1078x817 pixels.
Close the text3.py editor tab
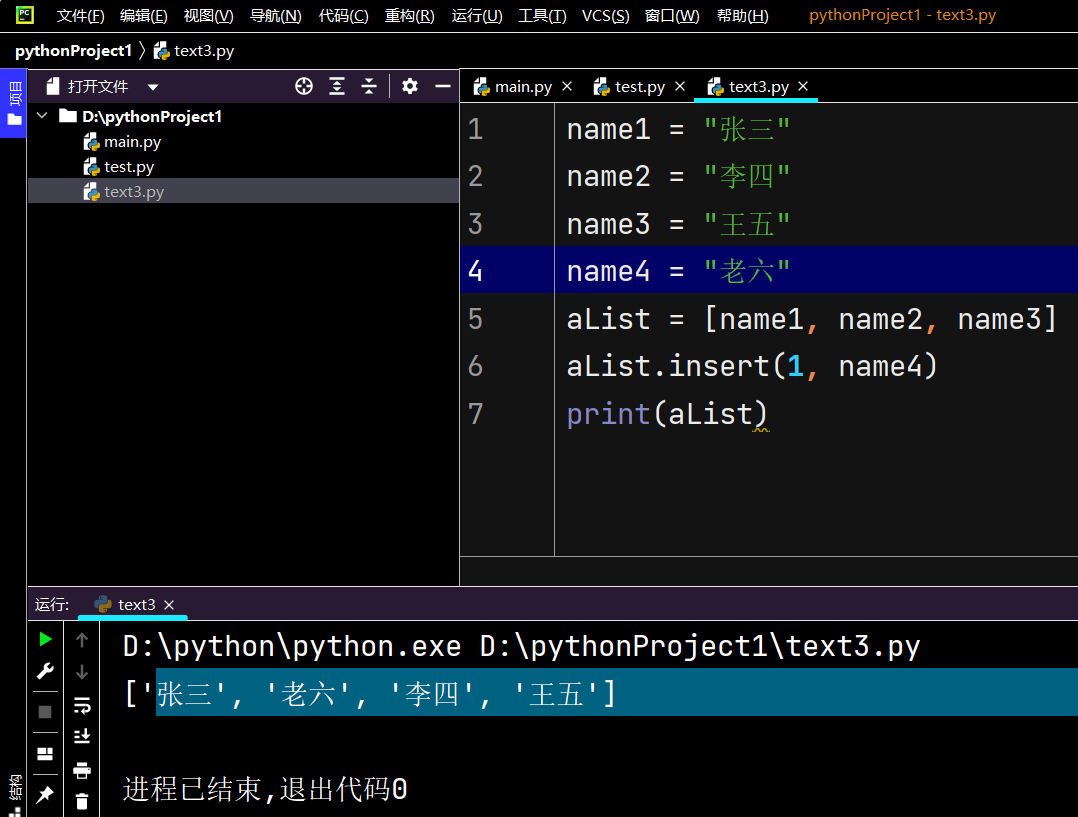coord(803,87)
